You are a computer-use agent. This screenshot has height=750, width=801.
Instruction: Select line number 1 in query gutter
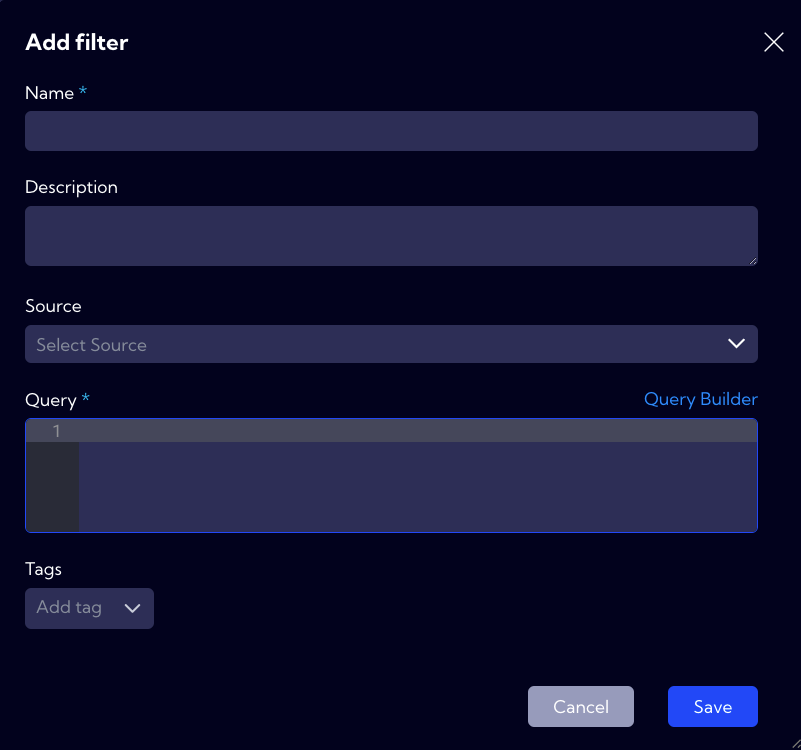click(56, 431)
